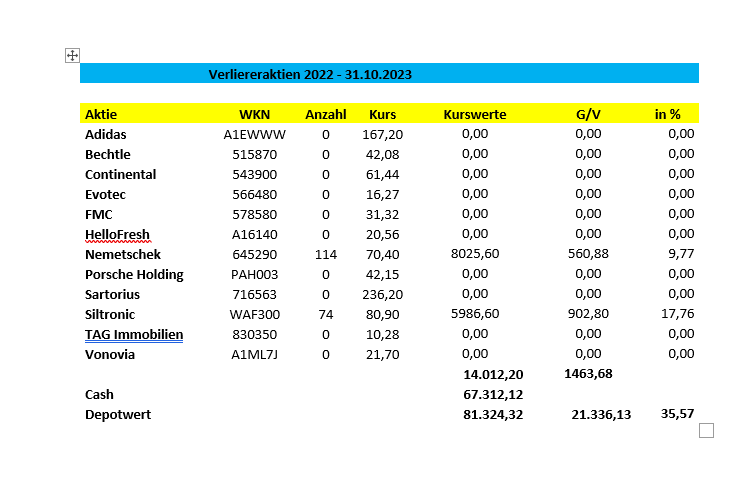Select the 'Adidas' stock name cell

click(x=105, y=135)
